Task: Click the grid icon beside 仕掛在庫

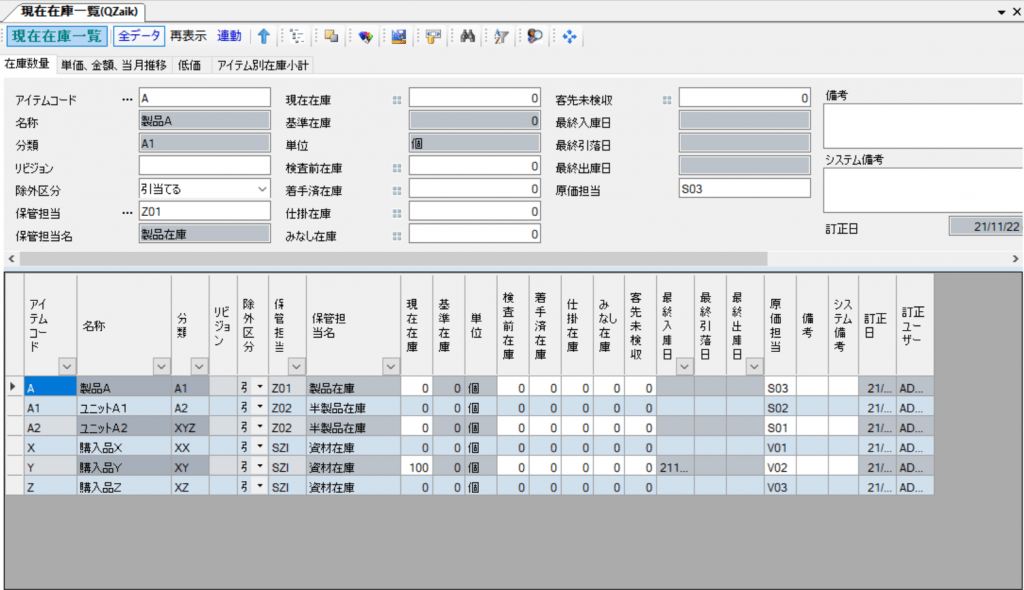Action: 397,214
